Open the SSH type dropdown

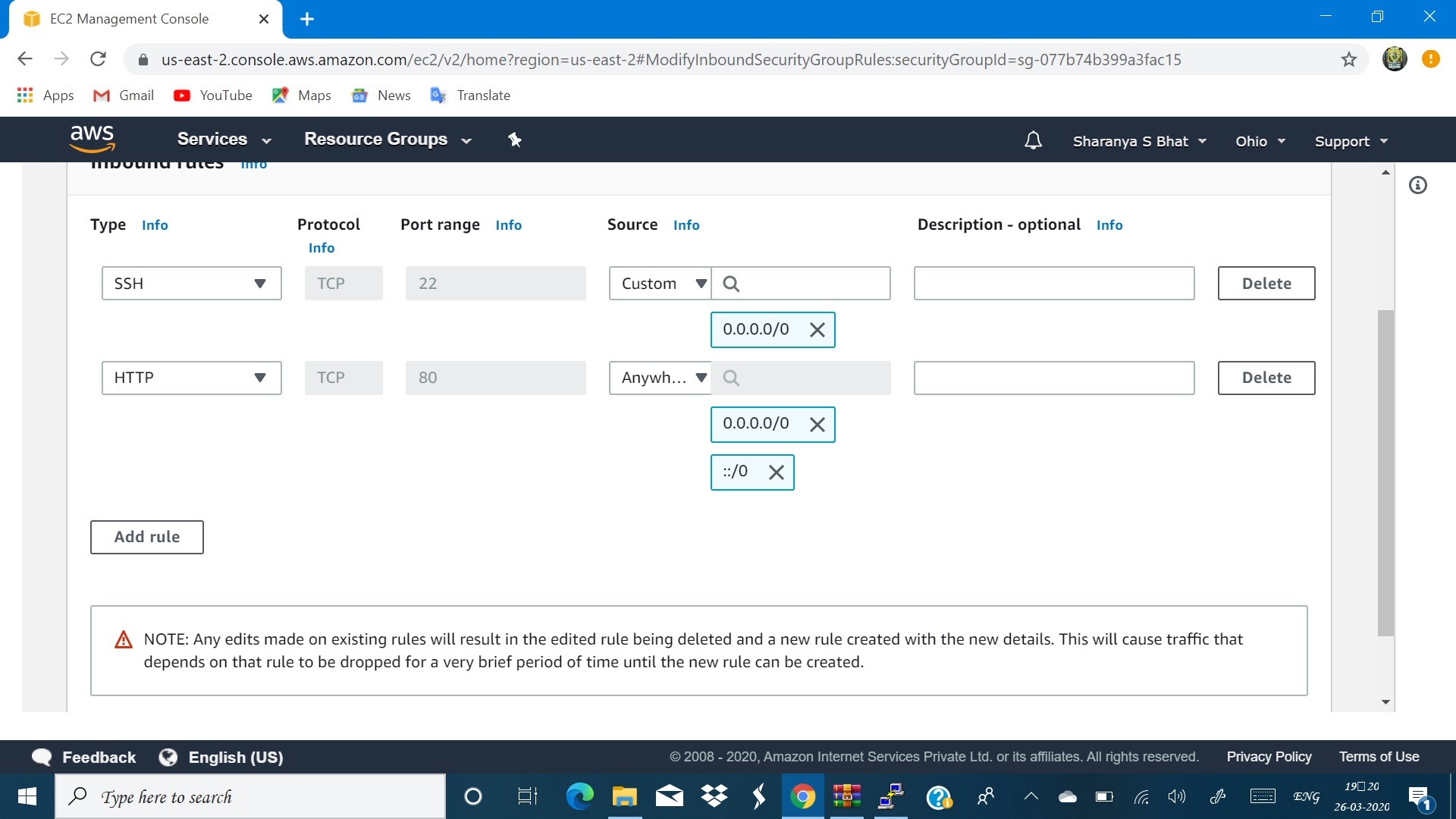point(191,283)
